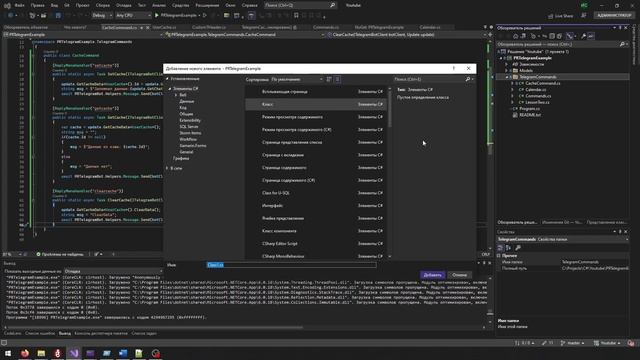
Task: Click the Добавить button in dialog
Action: pos(432,275)
